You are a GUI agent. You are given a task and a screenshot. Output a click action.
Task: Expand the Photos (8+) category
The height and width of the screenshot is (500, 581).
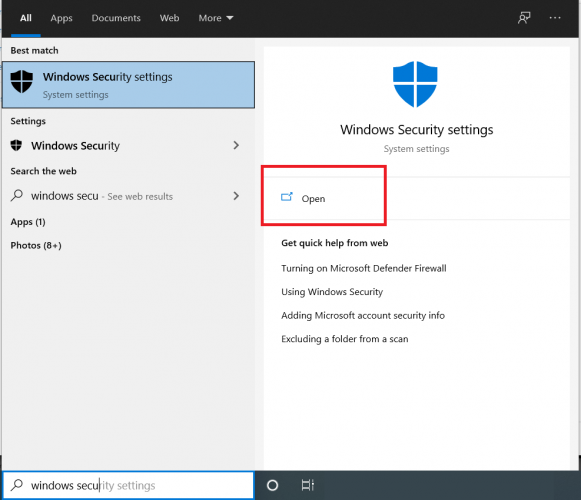click(x=36, y=245)
